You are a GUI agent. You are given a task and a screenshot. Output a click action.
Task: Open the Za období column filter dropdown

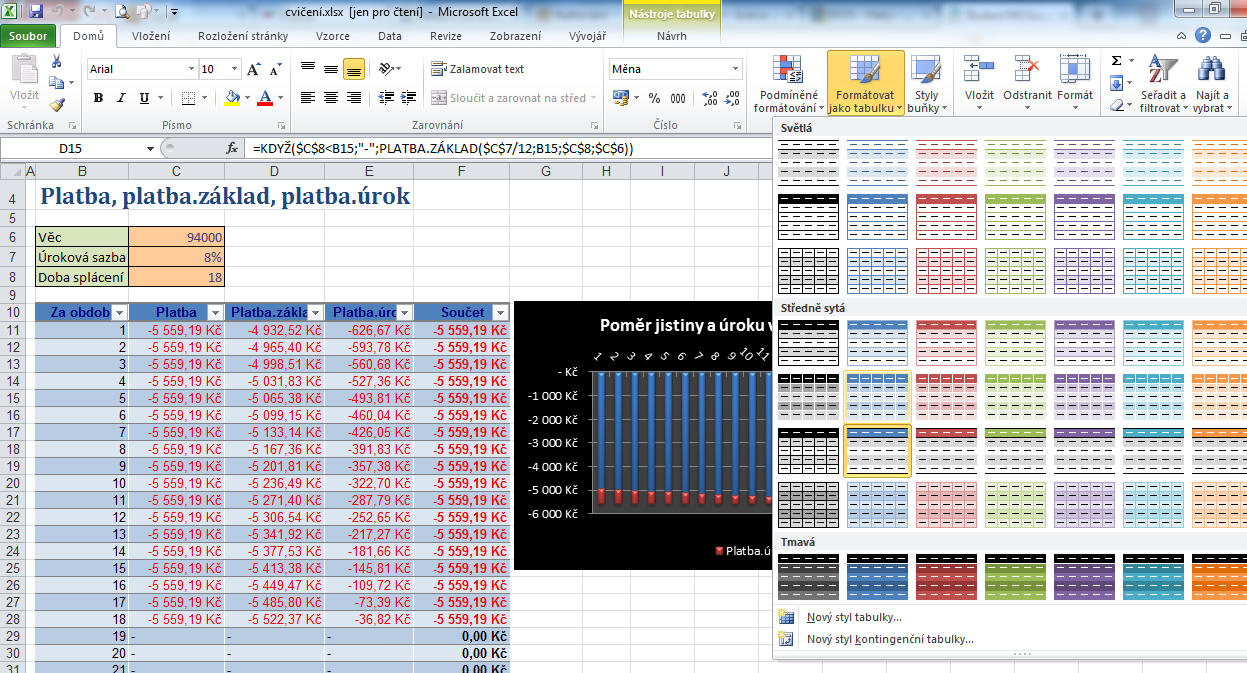click(x=119, y=313)
